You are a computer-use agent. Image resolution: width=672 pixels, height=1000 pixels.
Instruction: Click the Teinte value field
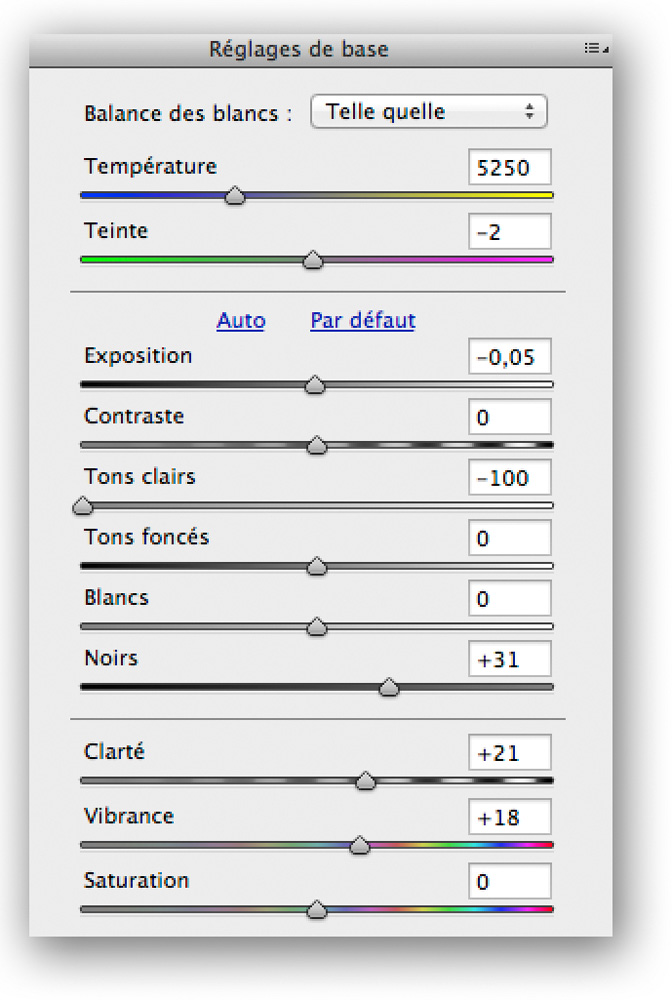tap(509, 232)
